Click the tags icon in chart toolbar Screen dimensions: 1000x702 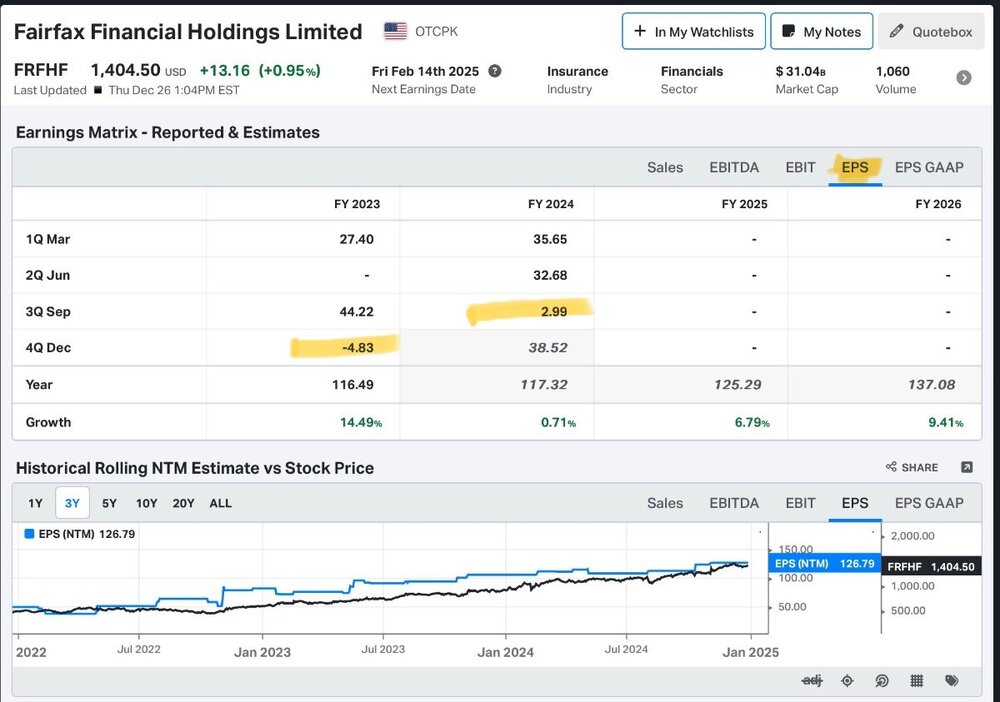click(952, 681)
